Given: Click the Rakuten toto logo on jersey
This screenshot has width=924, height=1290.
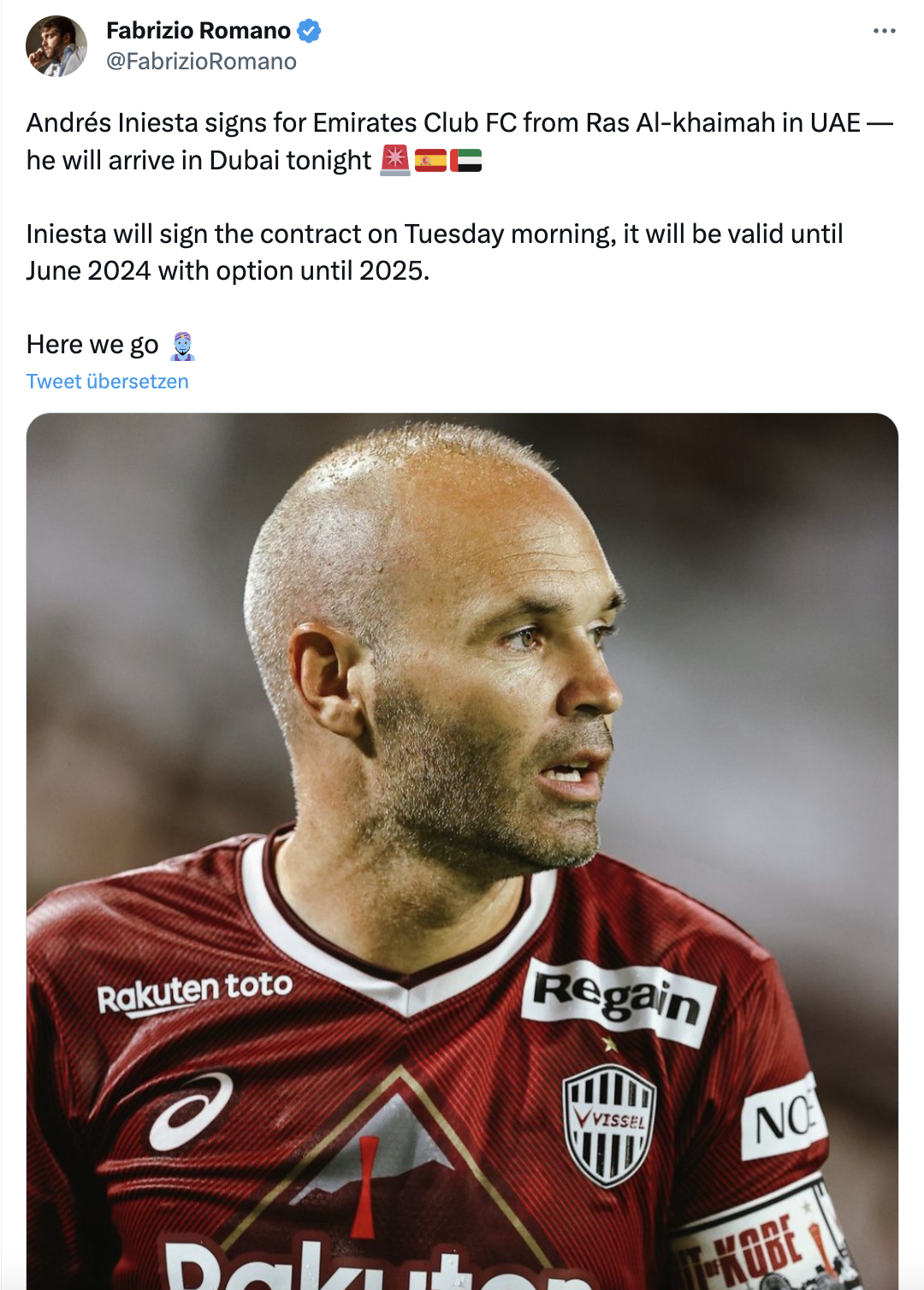Looking at the screenshot, I should [x=194, y=992].
